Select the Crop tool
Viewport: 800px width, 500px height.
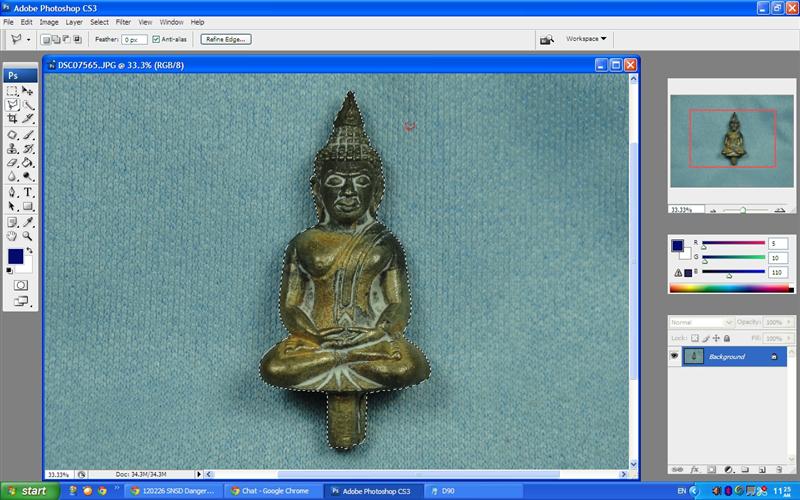(x=12, y=118)
